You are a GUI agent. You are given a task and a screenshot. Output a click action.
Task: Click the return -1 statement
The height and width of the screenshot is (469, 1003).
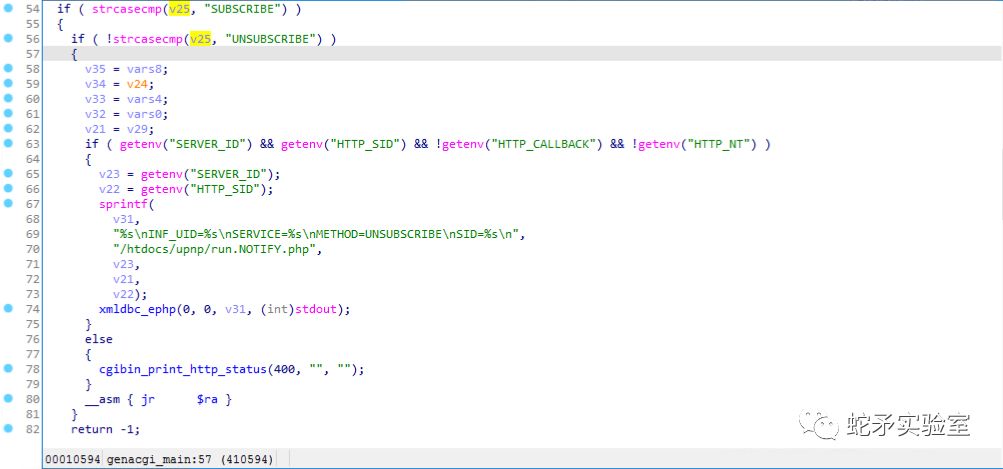[106, 429]
